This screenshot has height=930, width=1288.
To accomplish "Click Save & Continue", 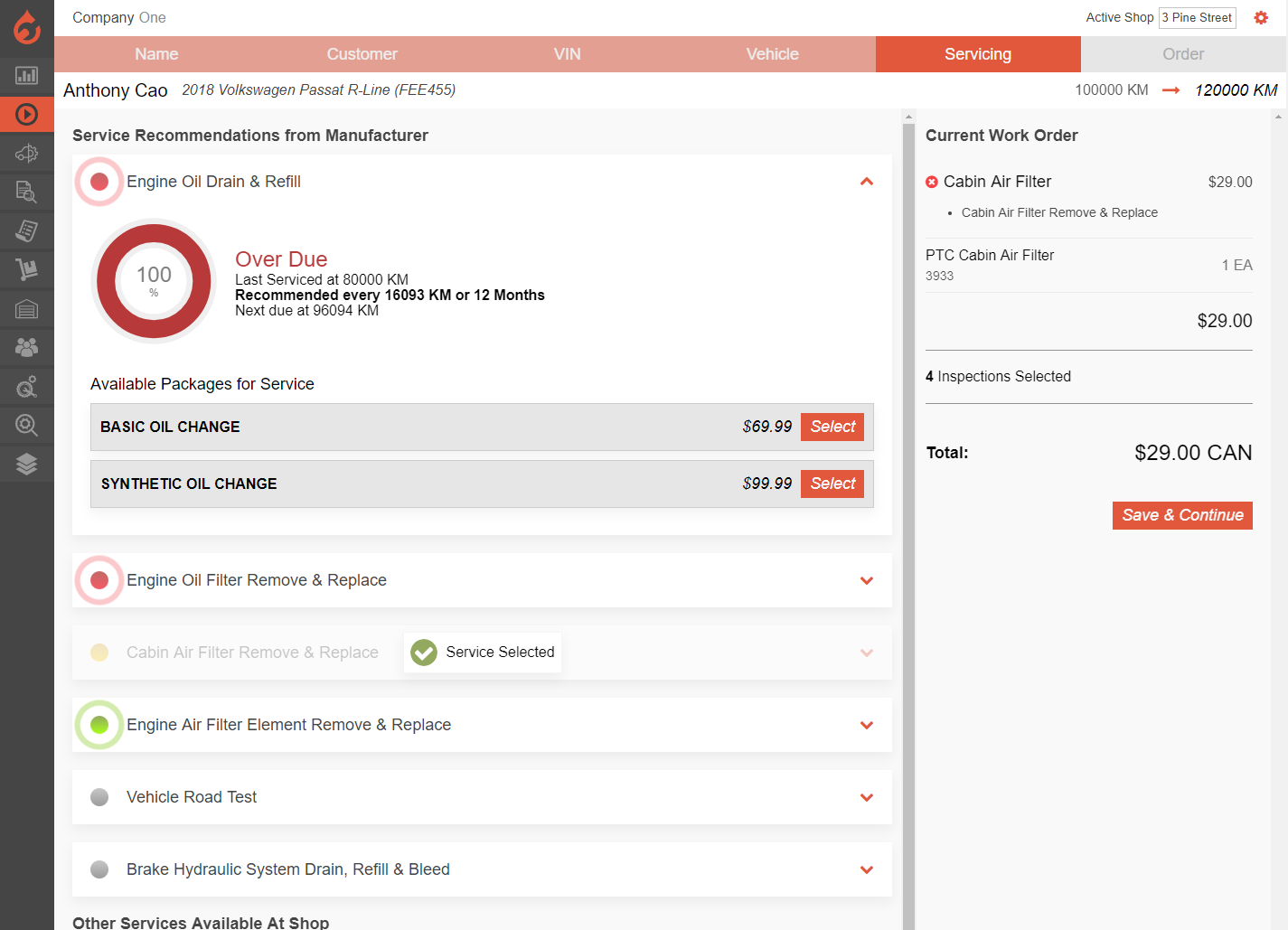I will 1182,515.
